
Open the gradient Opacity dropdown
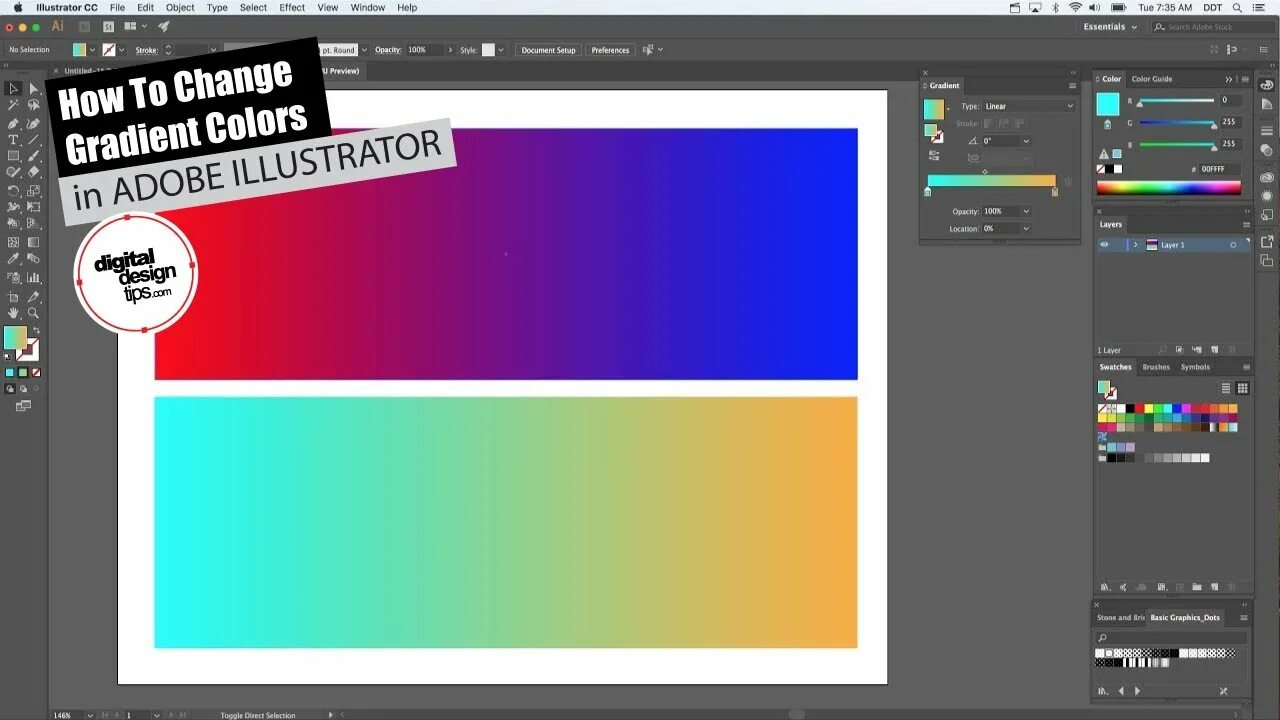tap(1026, 211)
